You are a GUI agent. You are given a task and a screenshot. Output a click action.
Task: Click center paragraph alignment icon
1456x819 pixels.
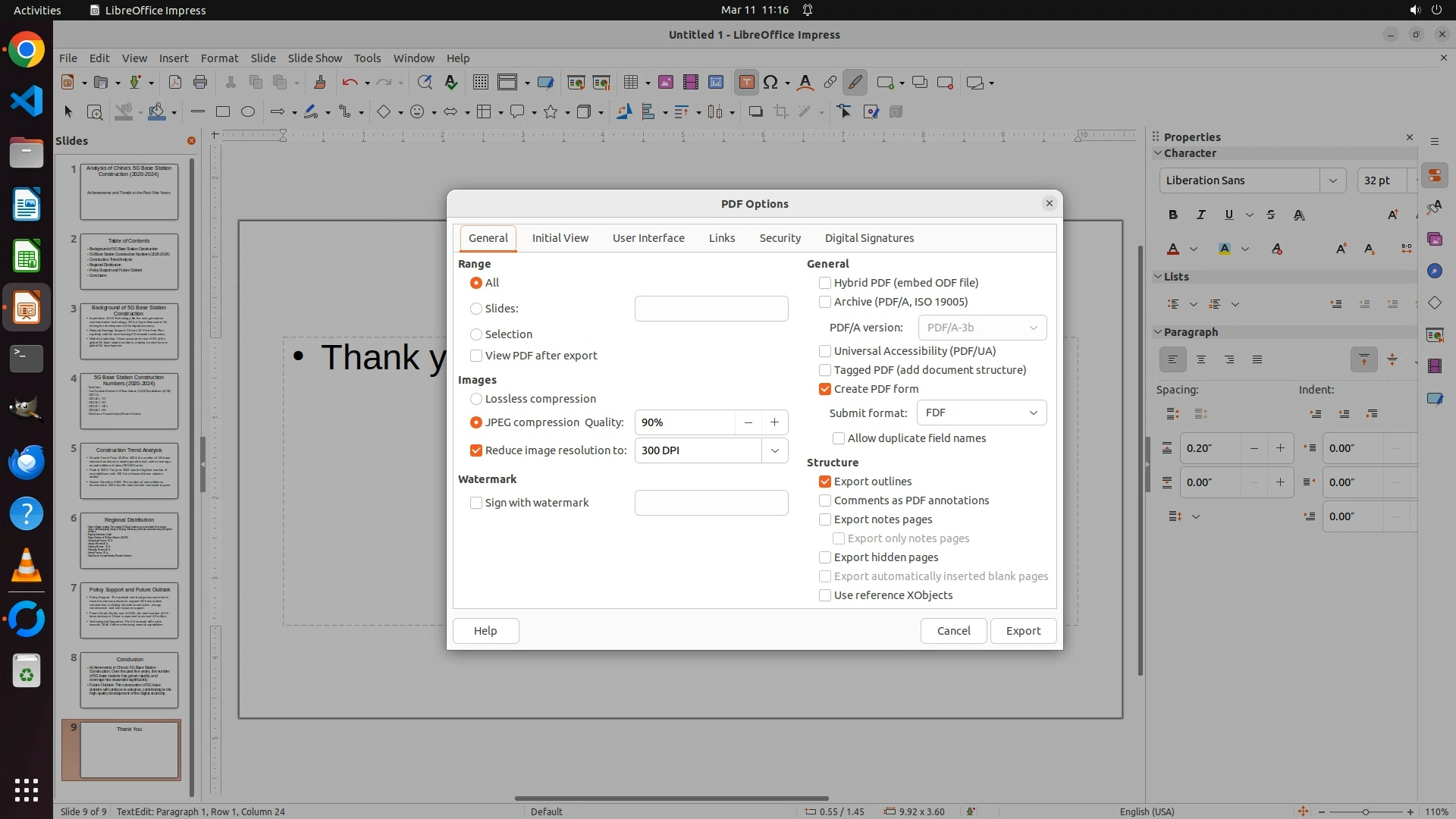coord(1201,359)
